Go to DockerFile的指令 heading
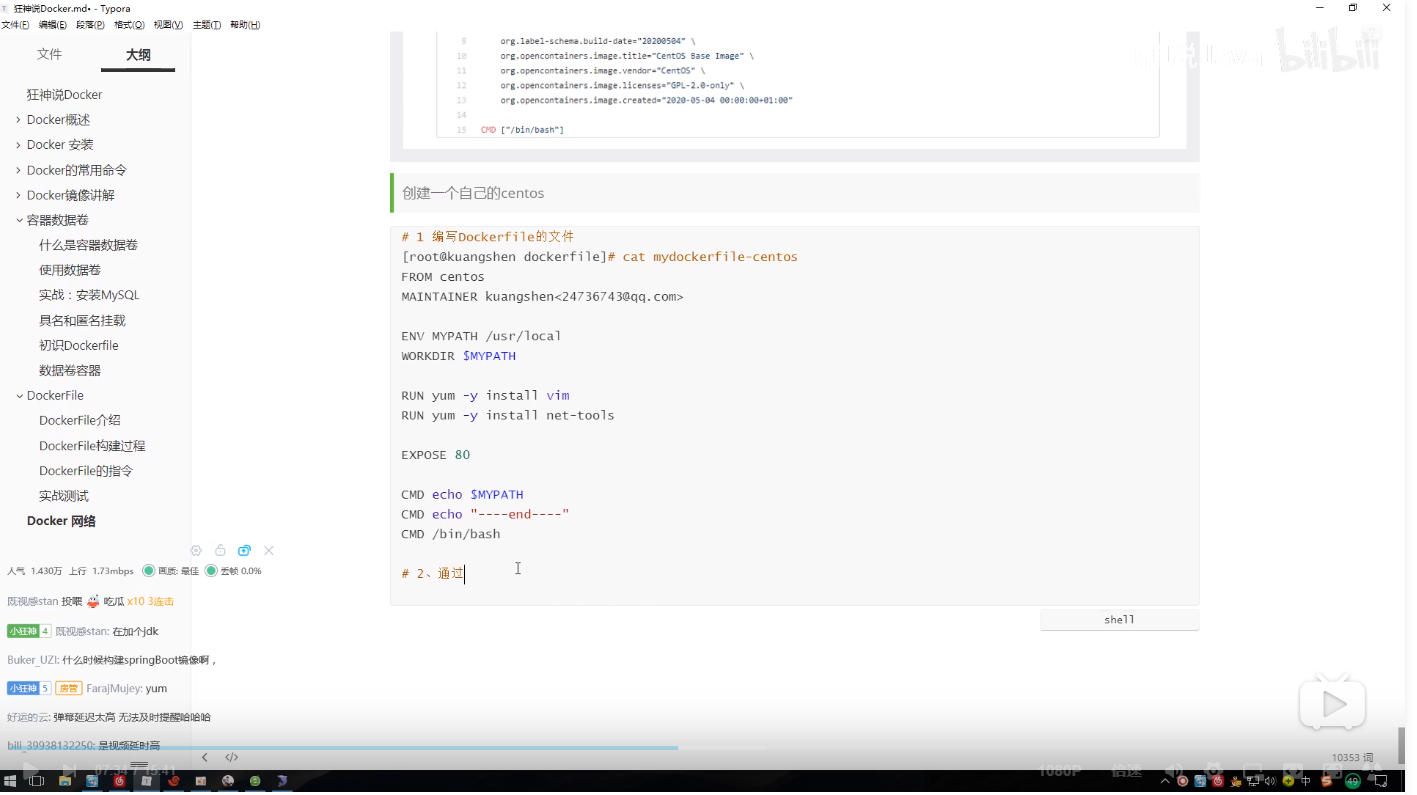 tap(86, 471)
